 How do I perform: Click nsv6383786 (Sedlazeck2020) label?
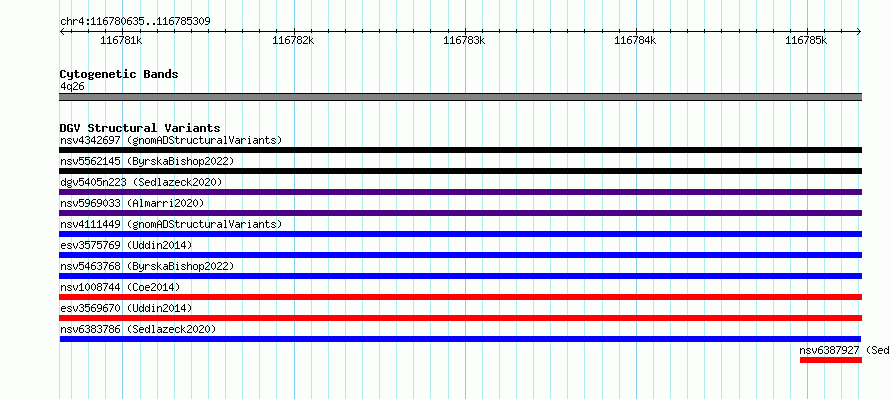pyautogui.click(x=138, y=329)
